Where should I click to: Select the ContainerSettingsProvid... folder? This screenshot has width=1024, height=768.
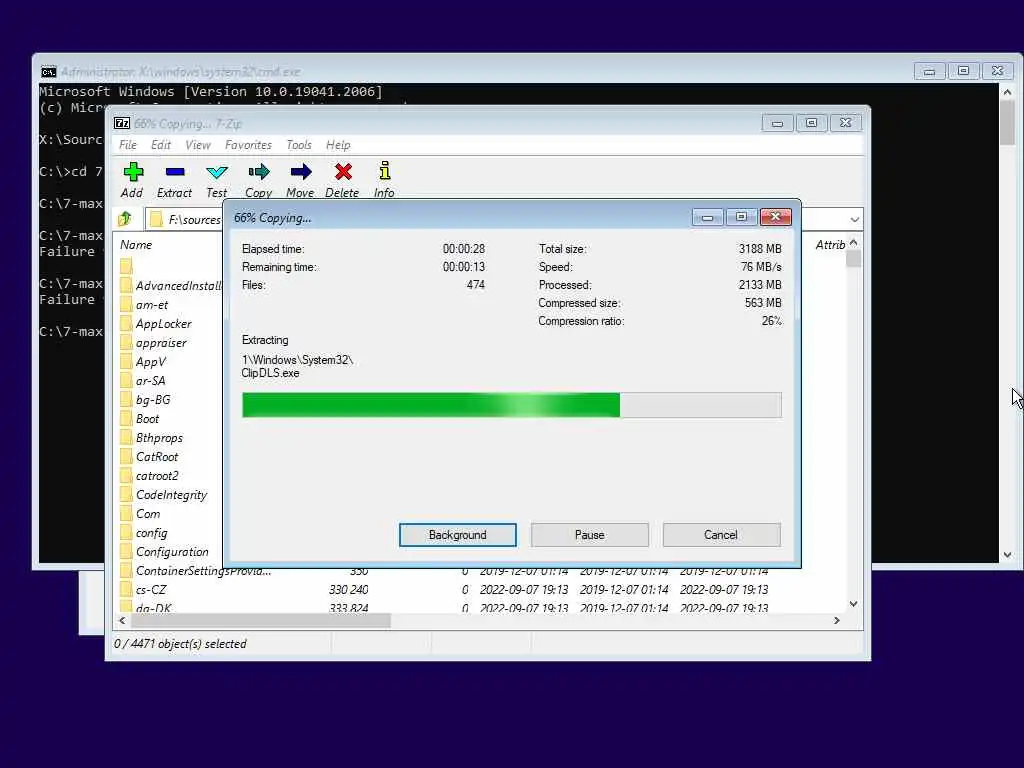tap(203, 571)
